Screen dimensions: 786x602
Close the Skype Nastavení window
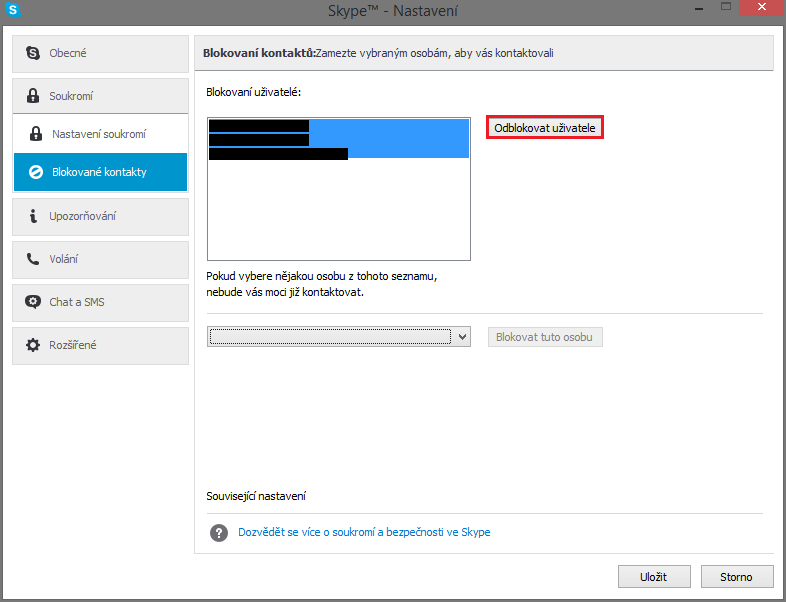click(x=761, y=8)
